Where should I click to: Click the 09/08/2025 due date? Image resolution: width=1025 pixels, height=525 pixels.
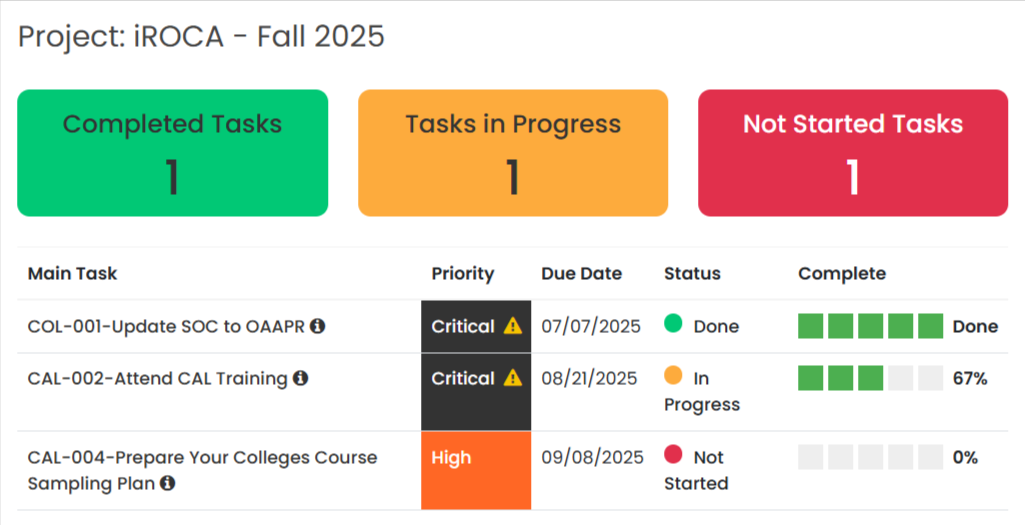[x=592, y=457]
